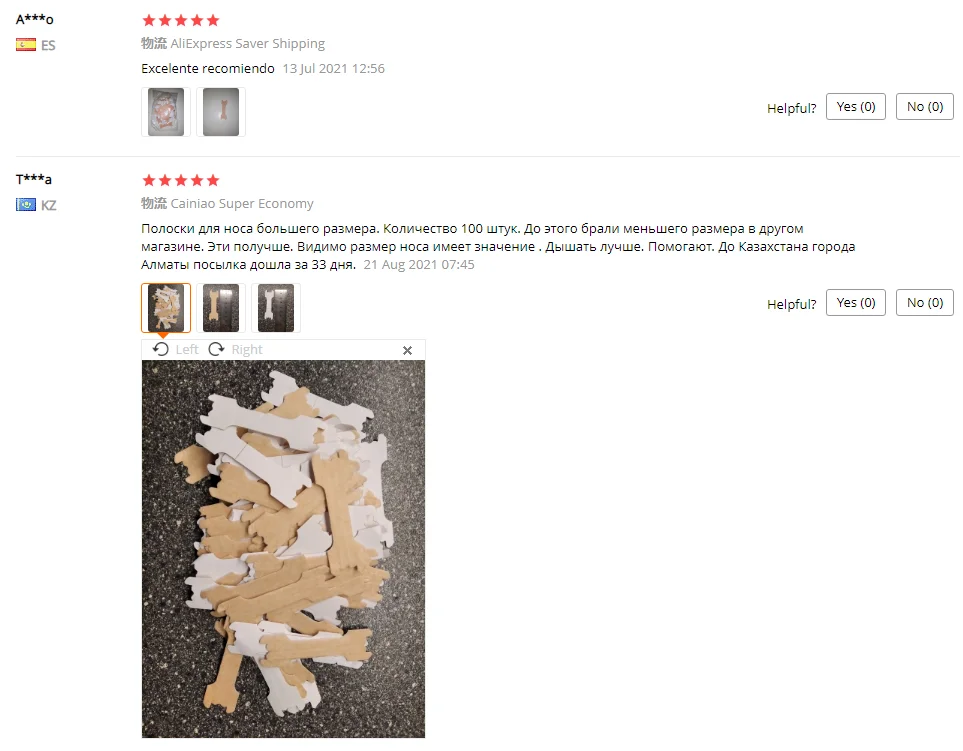963x751 pixels.
Task: Click the Right rotate text label
Action: pos(247,349)
